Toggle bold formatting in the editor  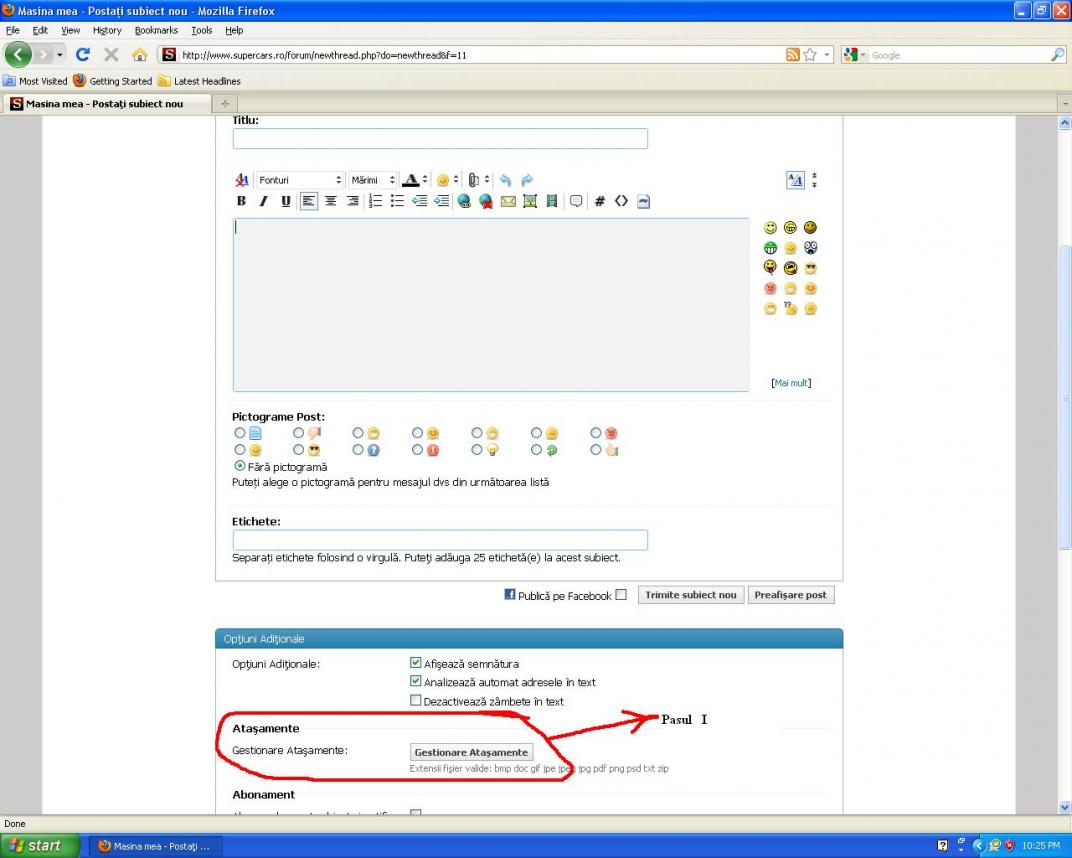pos(241,201)
